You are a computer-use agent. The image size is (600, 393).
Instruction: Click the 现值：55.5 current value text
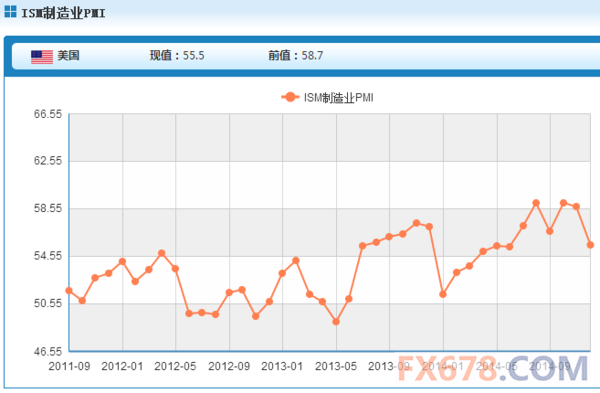click(177, 55)
